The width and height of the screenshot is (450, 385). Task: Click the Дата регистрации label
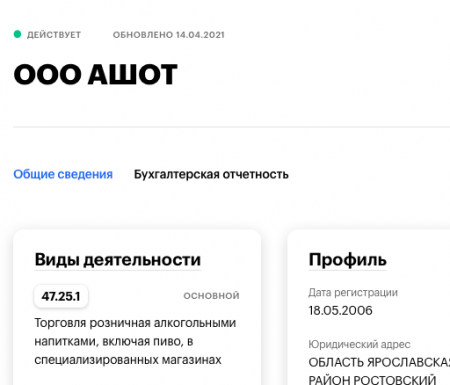(353, 293)
